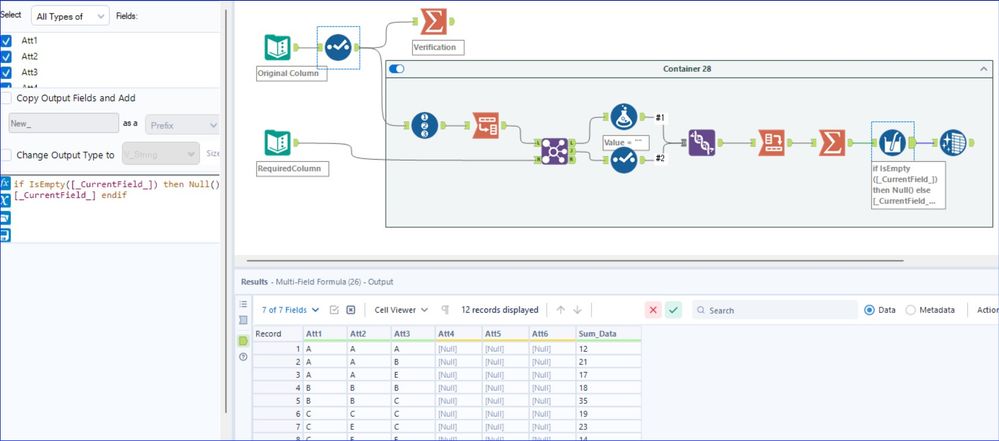Click the Att6 column header
The width and height of the screenshot is (999, 441).
[x=552, y=333]
